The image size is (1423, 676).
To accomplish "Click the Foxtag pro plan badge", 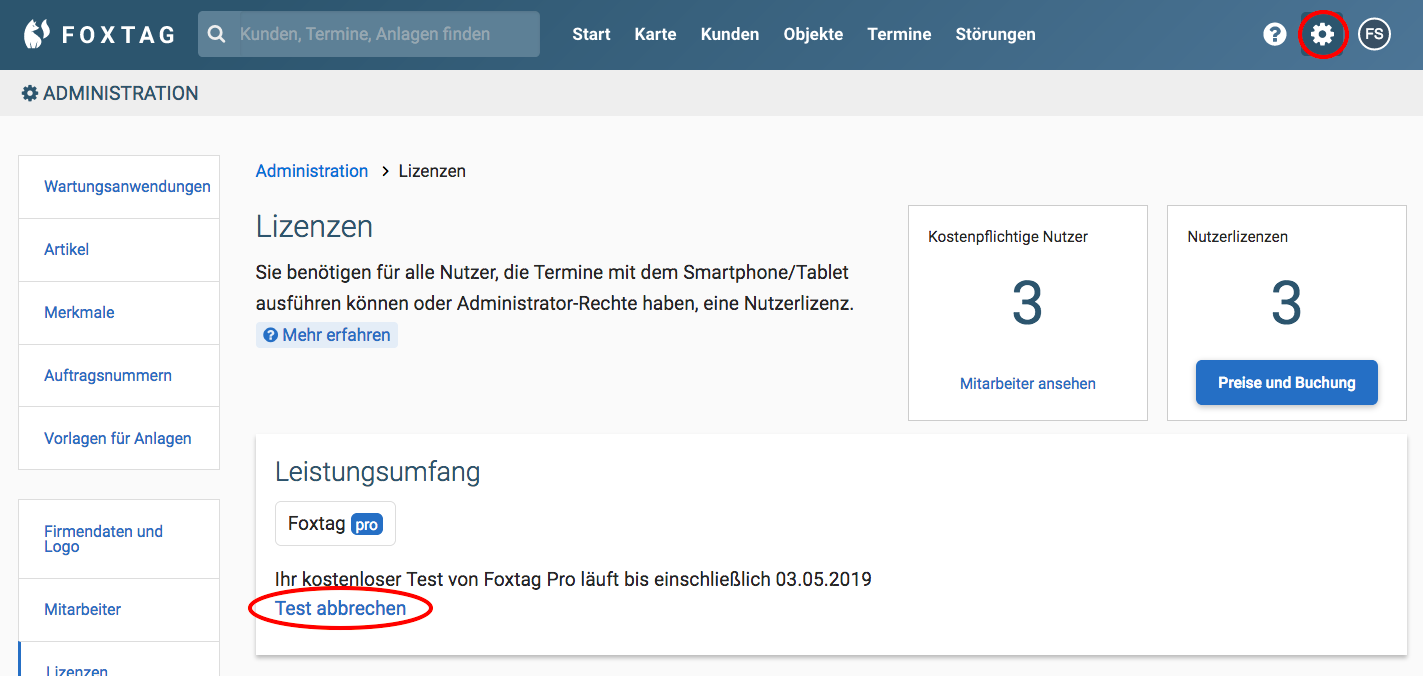I will pos(335,524).
